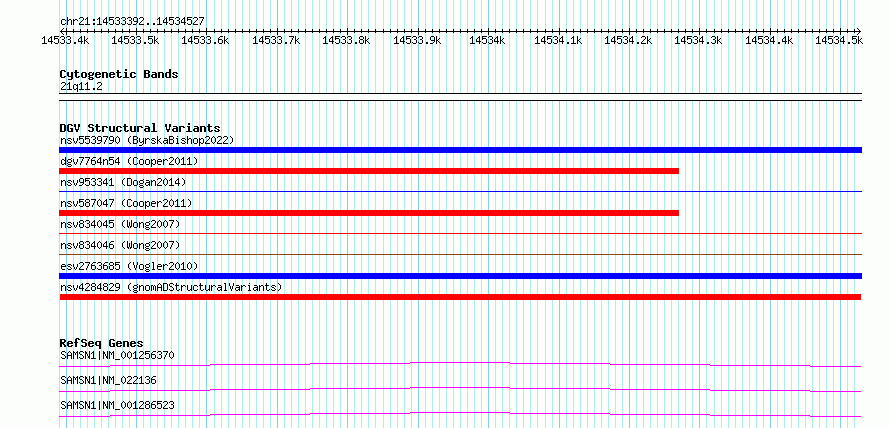The image size is (890, 428).
Task: Open variant esv2763685 (Vogler2010) label
Action: point(129,266)
